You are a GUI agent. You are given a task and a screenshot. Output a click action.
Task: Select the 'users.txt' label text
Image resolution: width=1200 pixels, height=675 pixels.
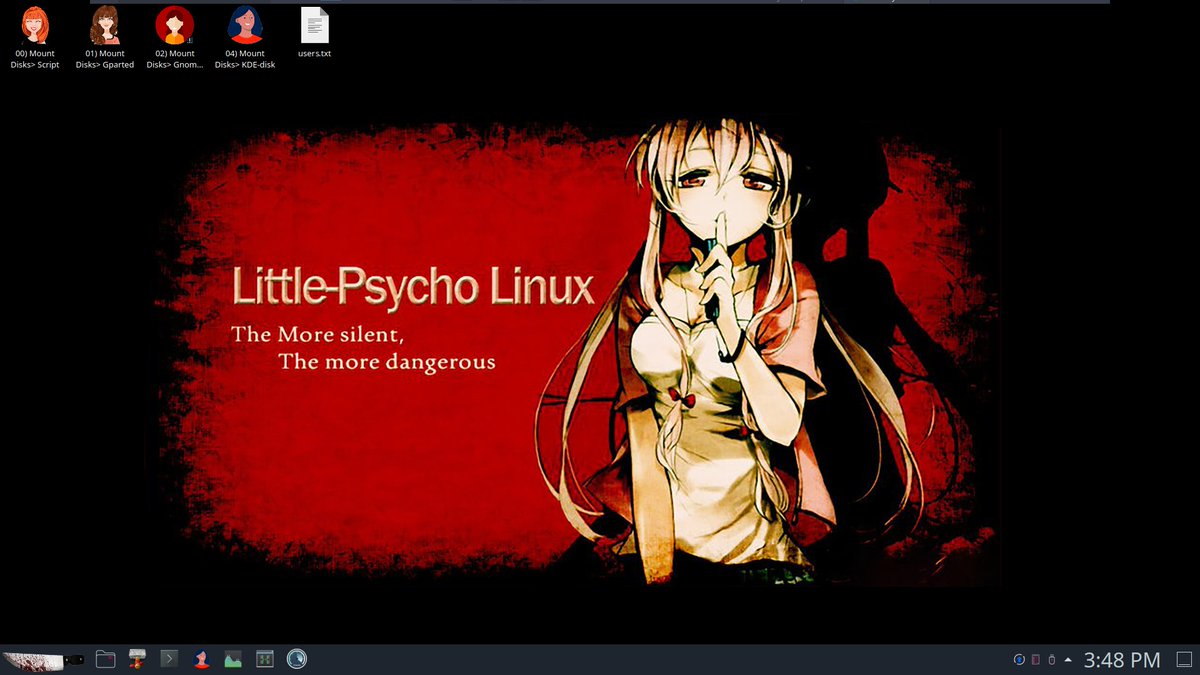coord(314,53)
